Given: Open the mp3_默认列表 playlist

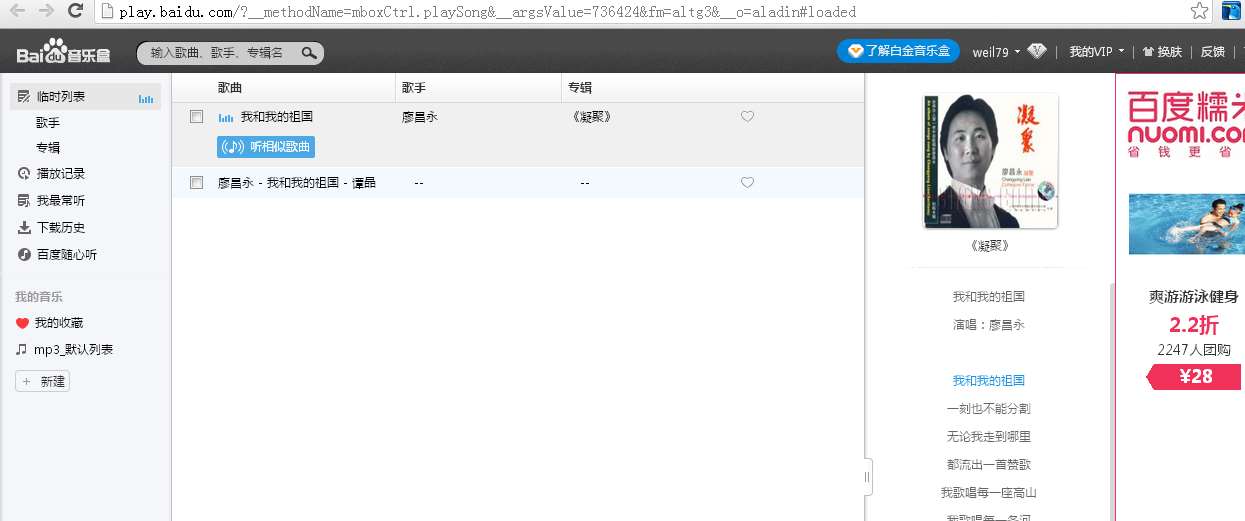Looking at the screenshot, I should pyautogui.click(x=74, y=350).
